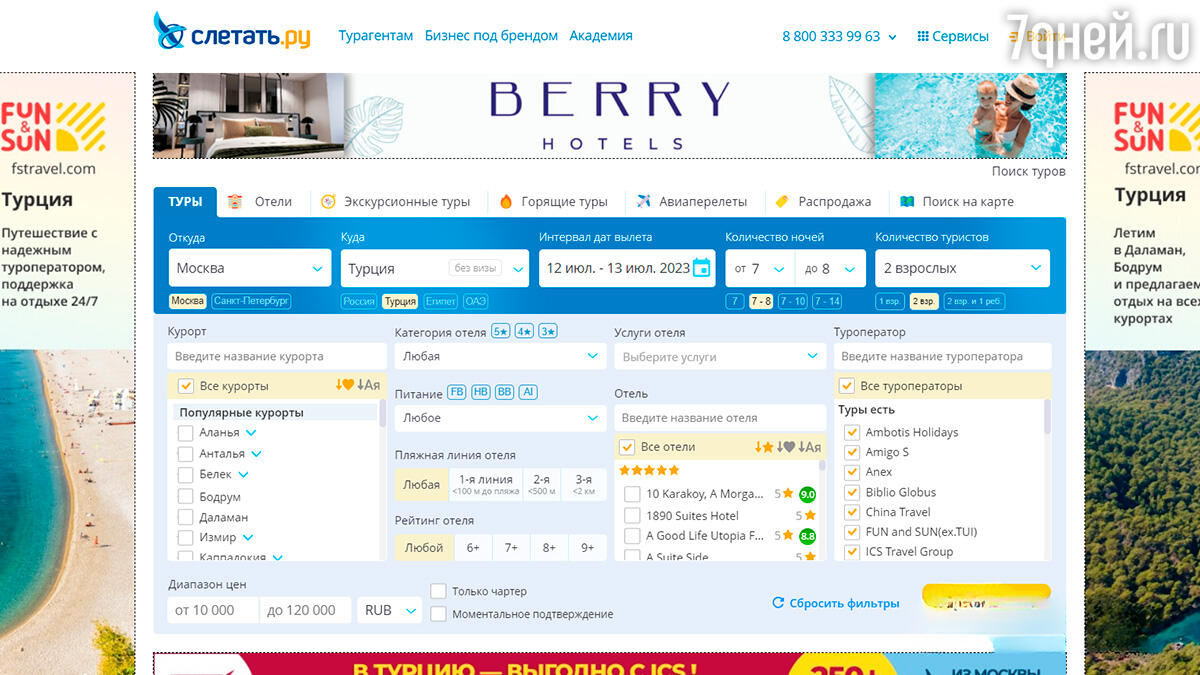Switch to the ТУРЫ tab

click(x=185, y=201)
